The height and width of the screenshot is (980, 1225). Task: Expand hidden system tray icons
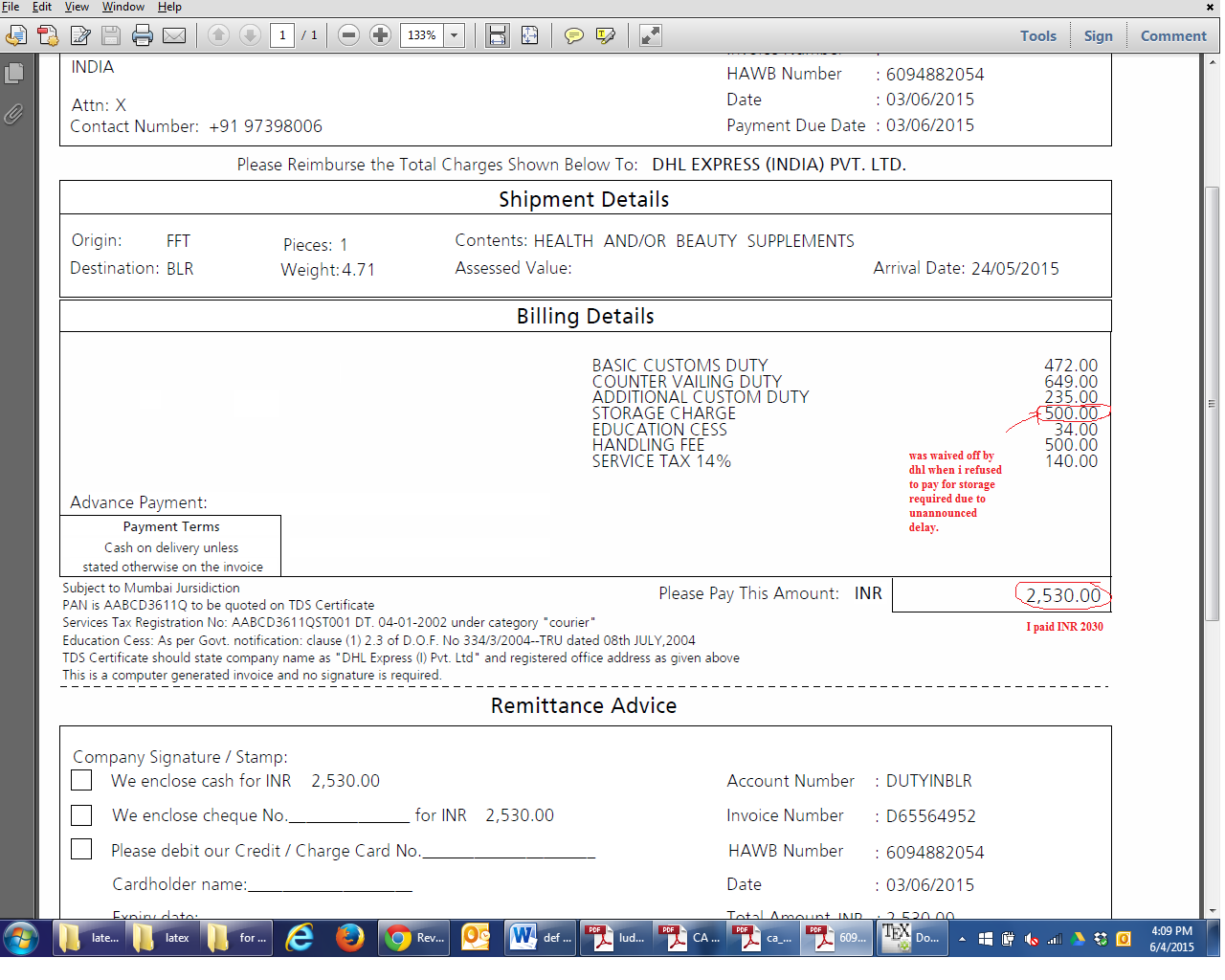coord(962,939)
